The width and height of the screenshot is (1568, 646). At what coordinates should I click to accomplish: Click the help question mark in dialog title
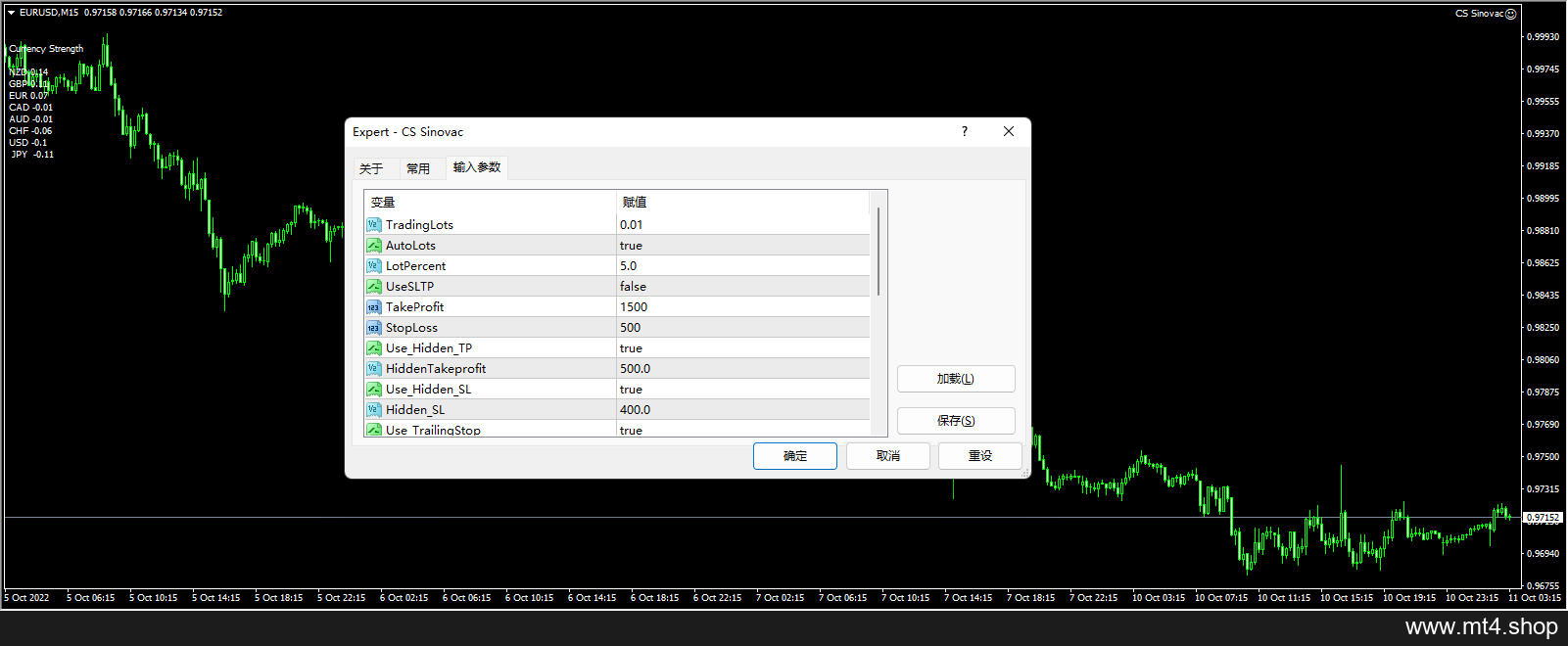point(965,131)
